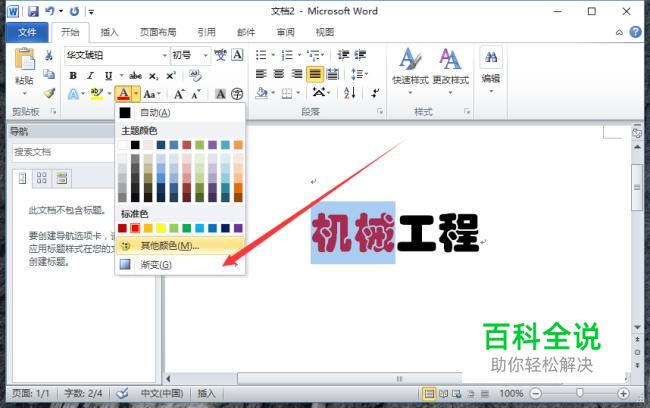Click the Cut scissors icon
This screenshot has width=650, height=408.
(49, 55)
